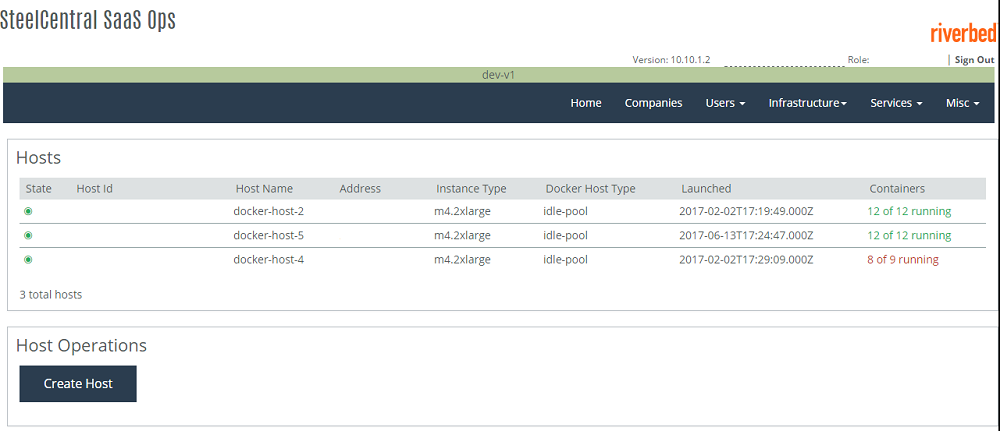This screenshot has height=431, width=1000.
Task: Open the Services dropdown menu
Action: [896, 103]
